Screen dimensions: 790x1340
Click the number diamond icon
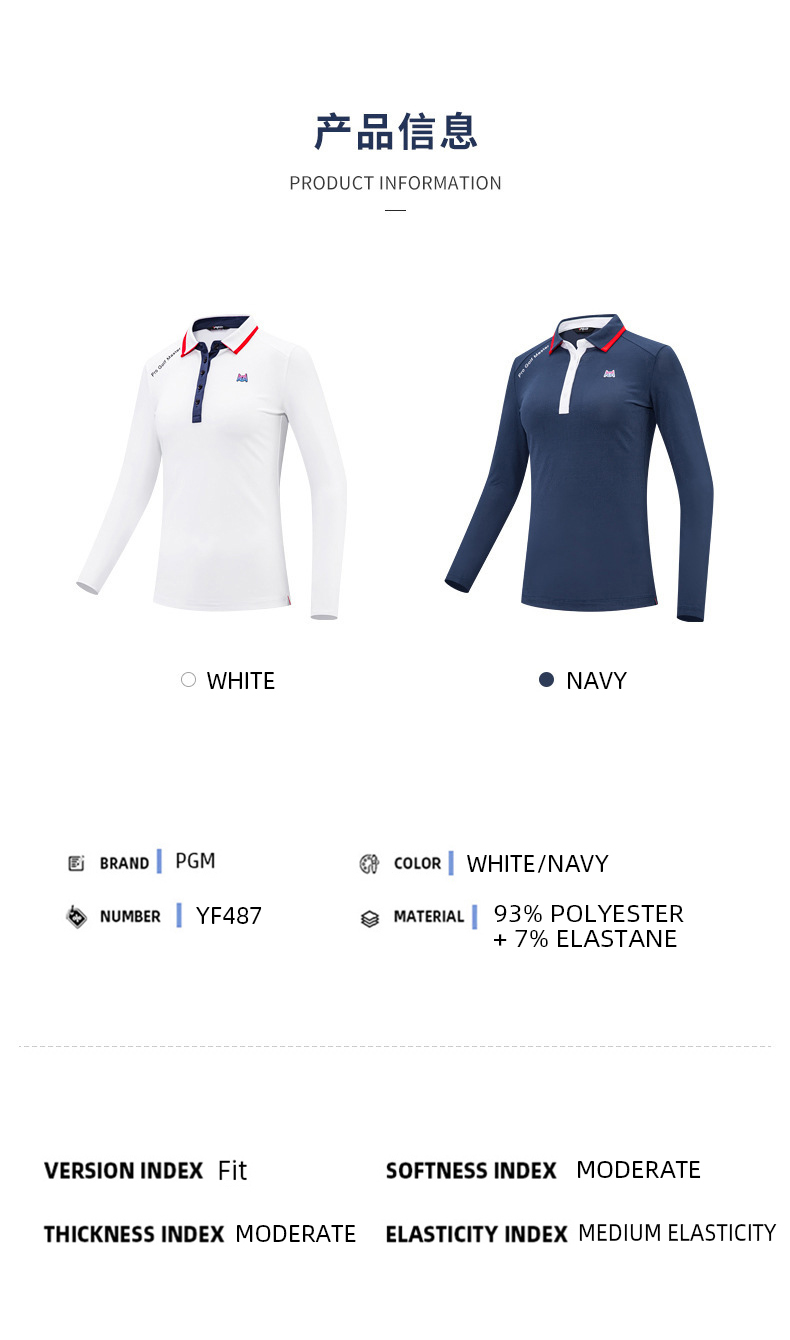pyautogui.click(x=76, y=916)
